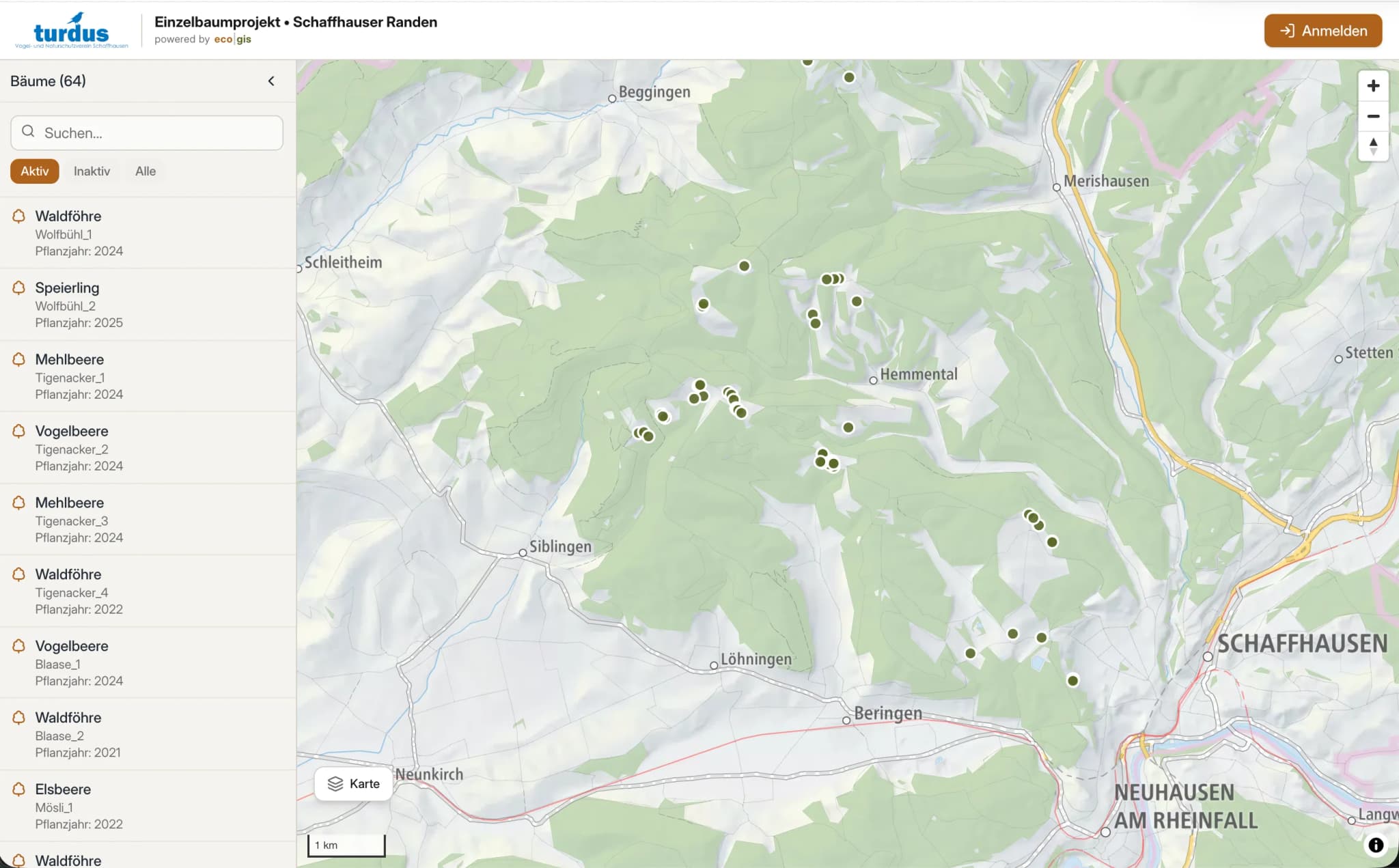Reset map compass to north
This screenshot has height=868, width=1399.
[1373, 146]
